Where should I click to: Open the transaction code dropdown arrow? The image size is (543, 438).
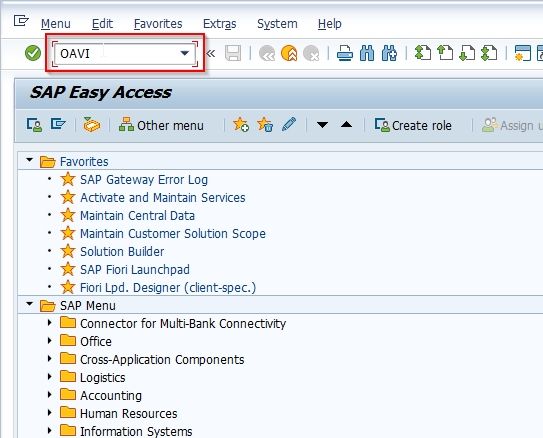(185, 53)
